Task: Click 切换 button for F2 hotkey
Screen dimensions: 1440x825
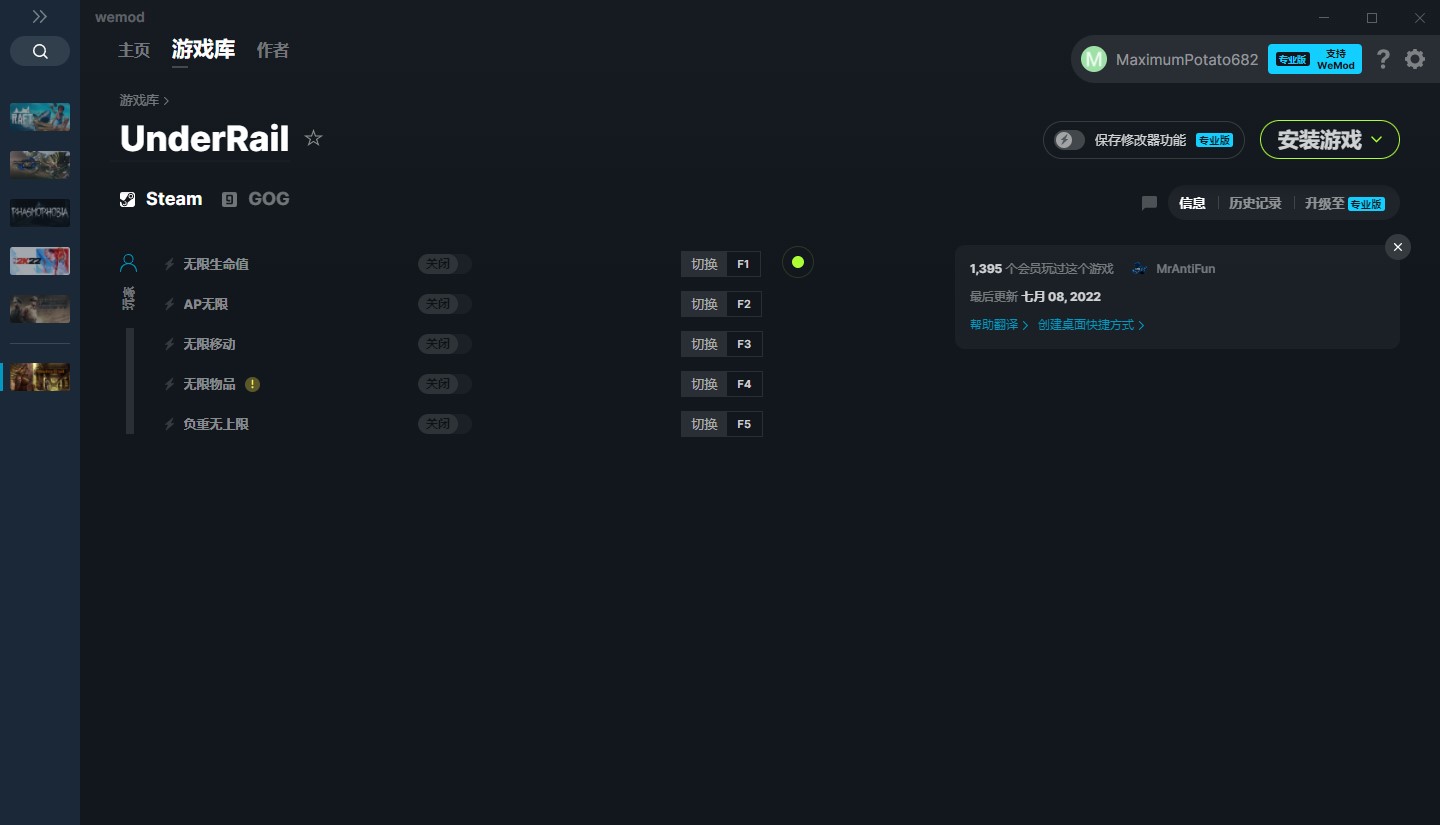Action: point(704,304)
